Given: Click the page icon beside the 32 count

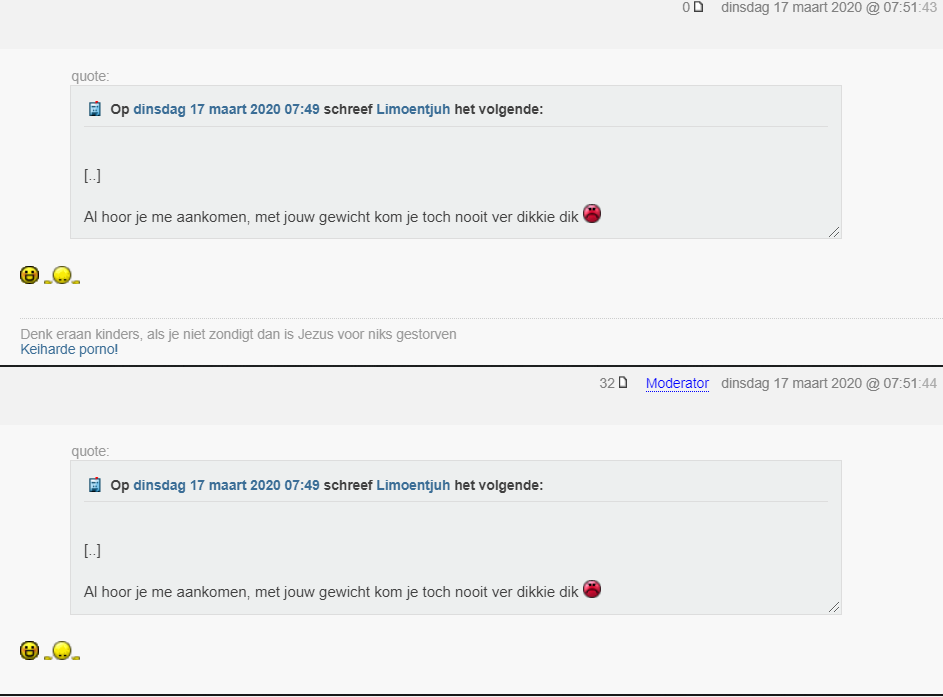Looking at the screenshot, I should pyautogui.click(x=623, y=382).
